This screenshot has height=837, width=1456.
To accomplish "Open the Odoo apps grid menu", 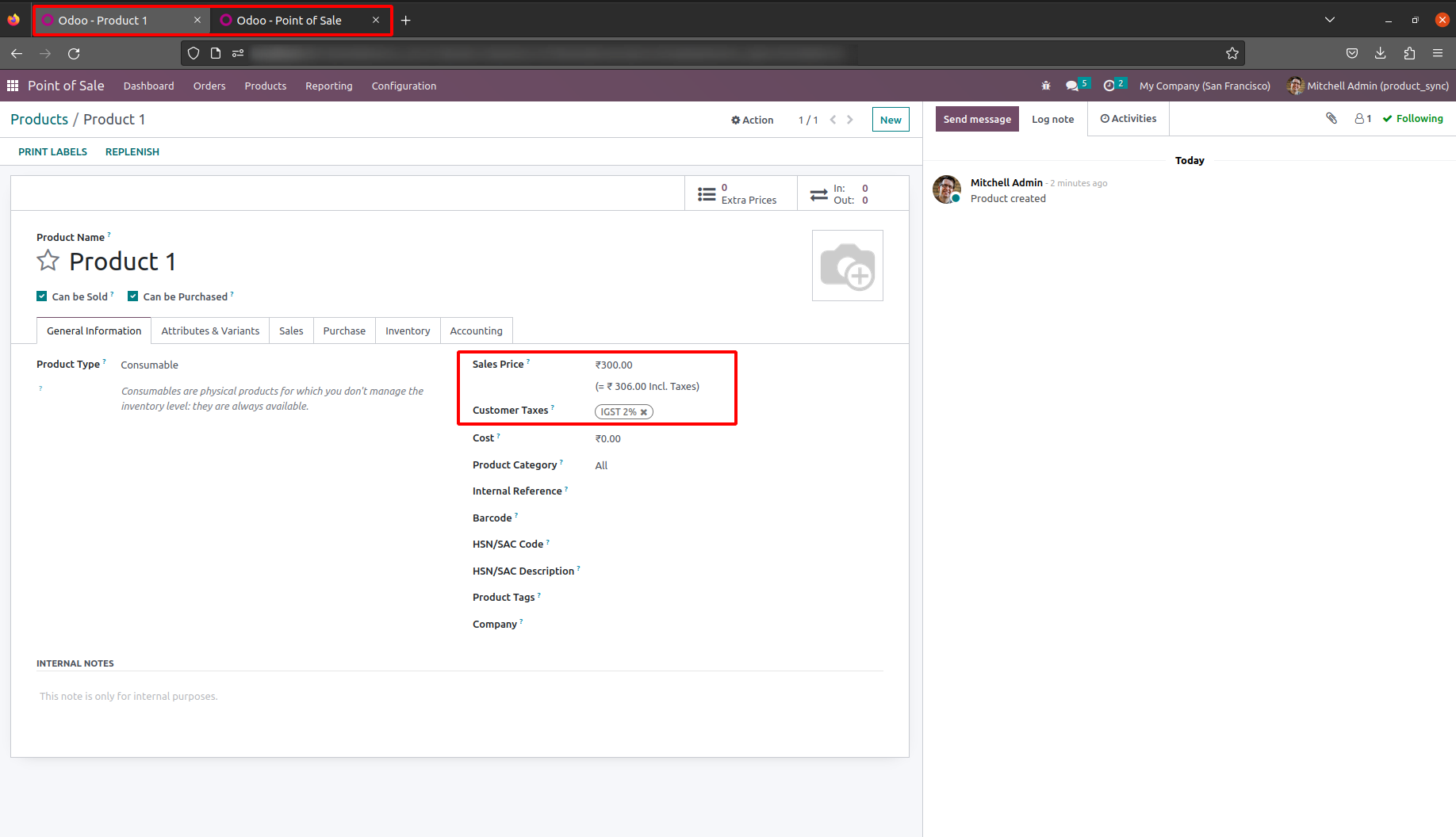I will pyautogui.click(x=13, y=86).
